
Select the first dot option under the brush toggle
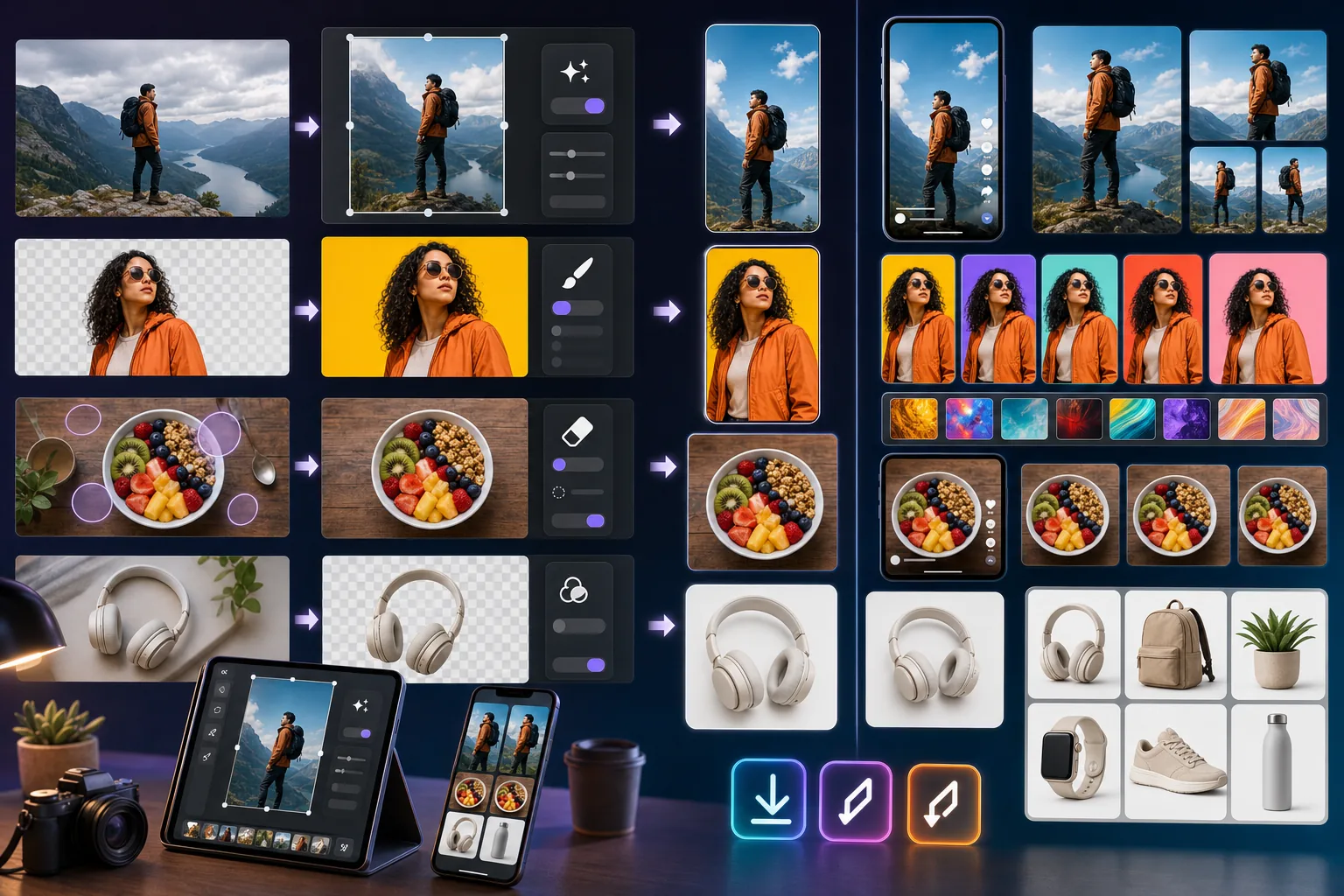[x=556, y=331]
